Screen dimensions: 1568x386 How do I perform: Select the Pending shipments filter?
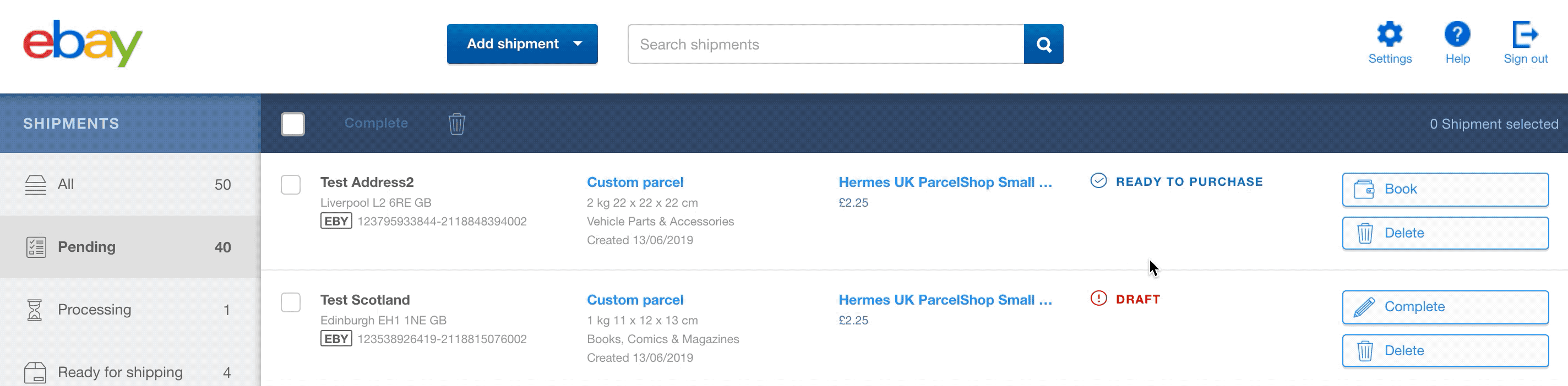click(130, 247)
